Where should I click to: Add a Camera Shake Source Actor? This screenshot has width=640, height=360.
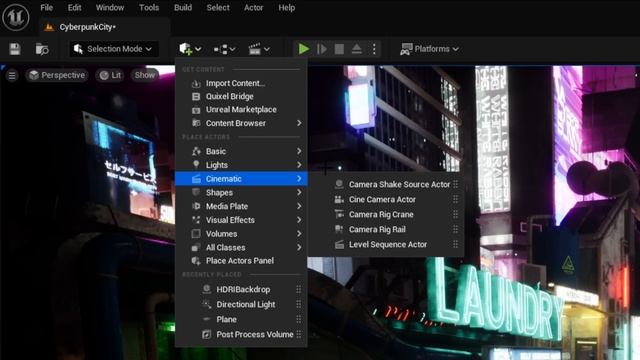(386, 184)
